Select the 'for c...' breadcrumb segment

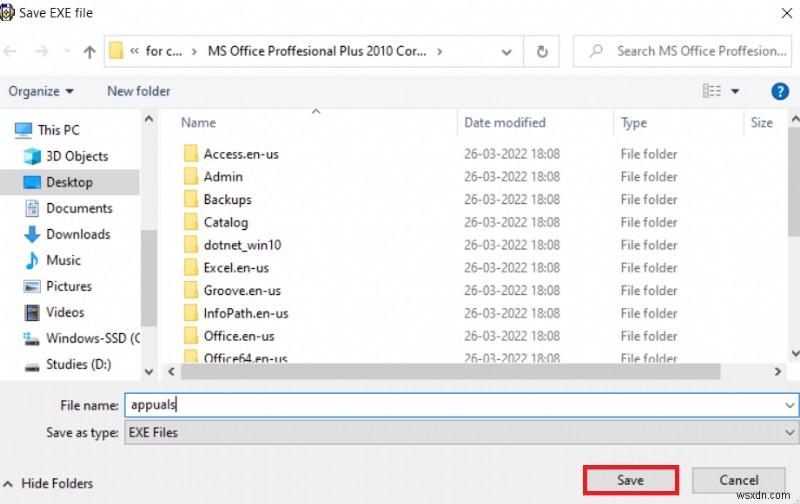coord(163,51)
